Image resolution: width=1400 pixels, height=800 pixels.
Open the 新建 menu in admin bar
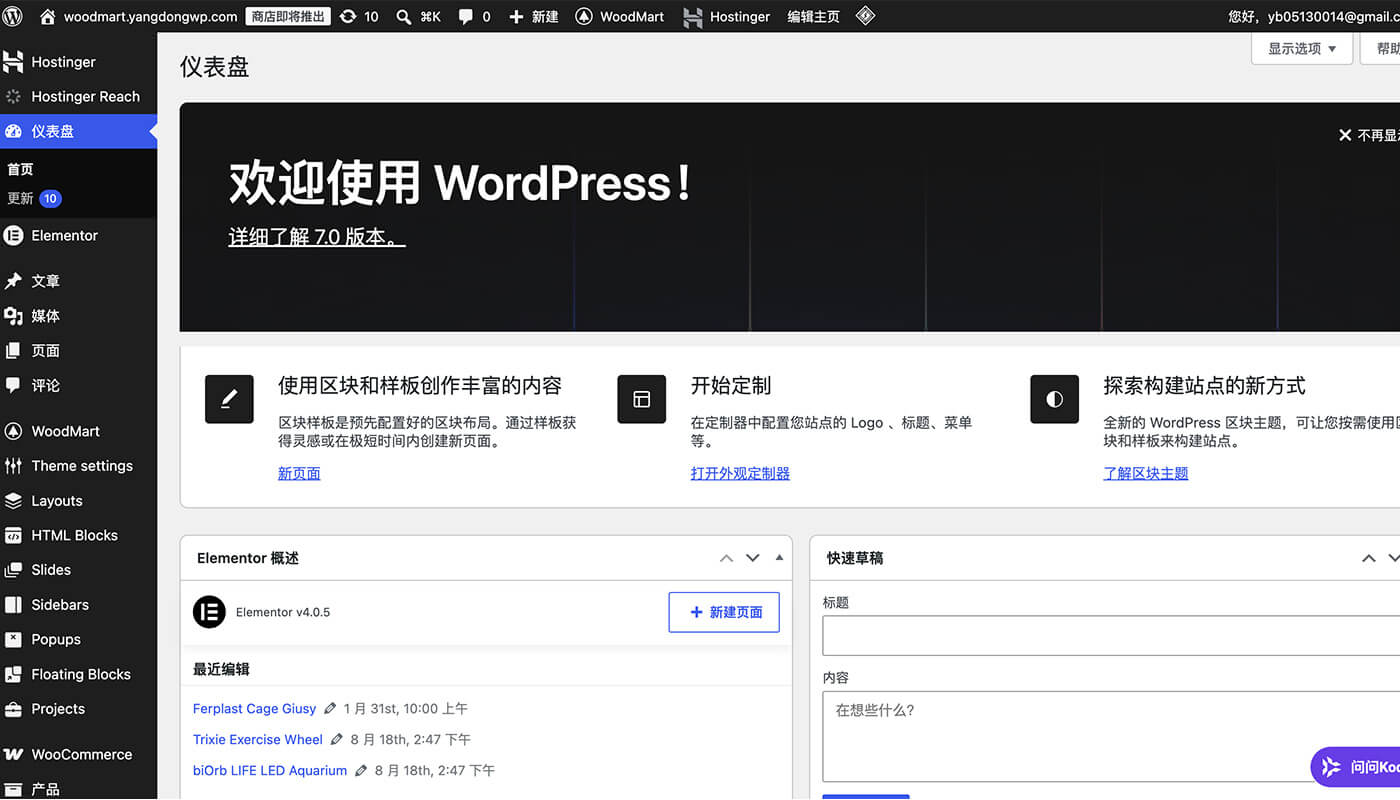click(x=534, y=16)
